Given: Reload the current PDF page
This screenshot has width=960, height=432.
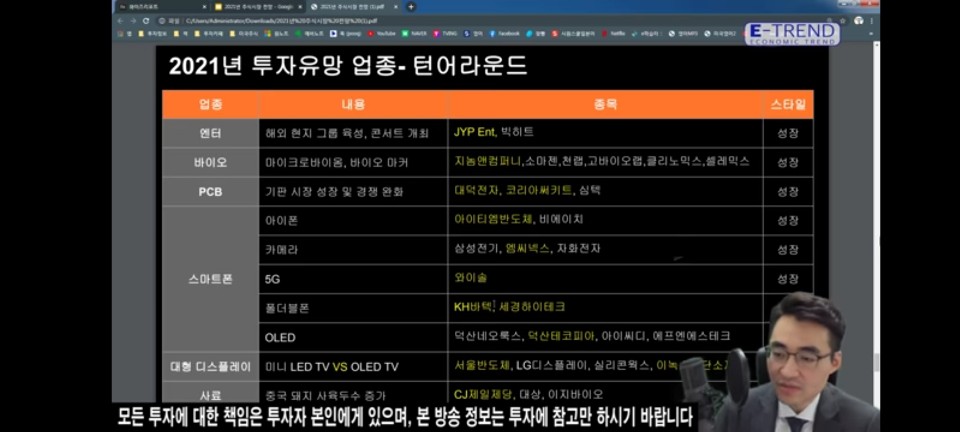Looking at the screenshot, I should (x=146, y=20).
